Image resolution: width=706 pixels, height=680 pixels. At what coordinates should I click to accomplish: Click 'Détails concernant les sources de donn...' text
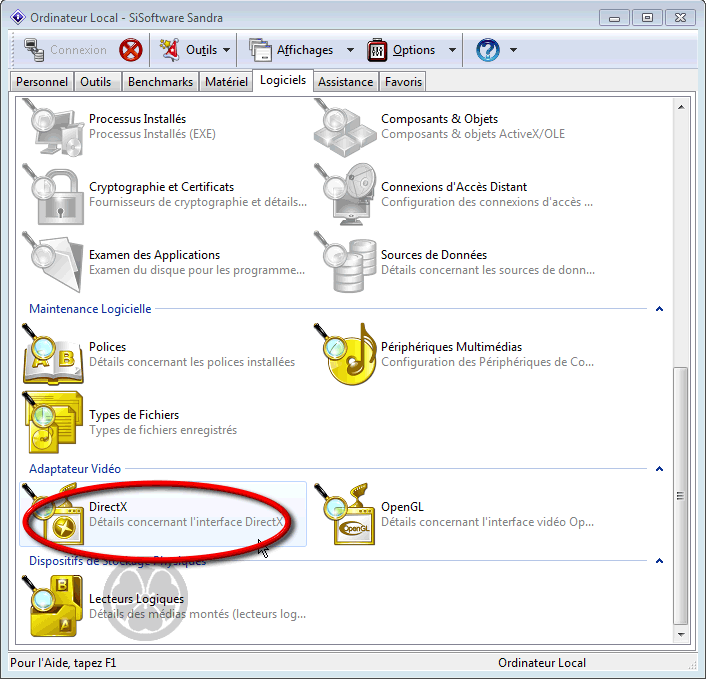(x=488, y=270)
